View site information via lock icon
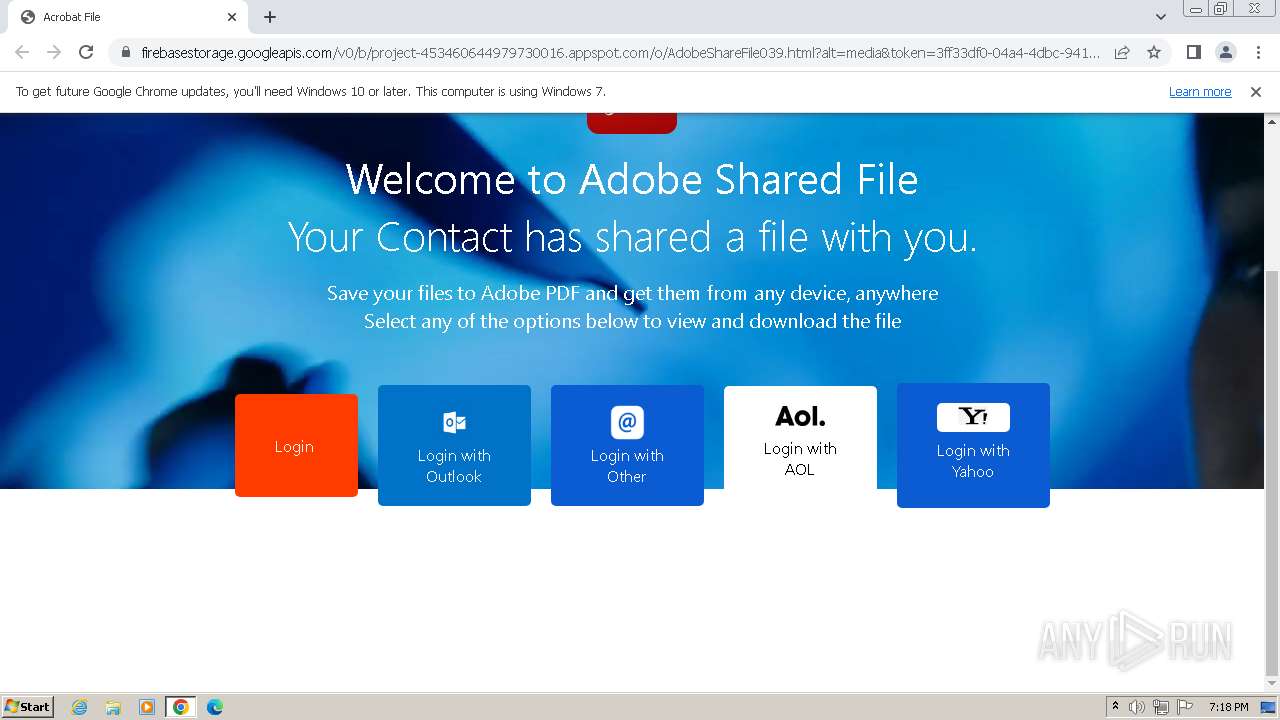The width and height of the screenshot is (1280, 720). (125, 52)
